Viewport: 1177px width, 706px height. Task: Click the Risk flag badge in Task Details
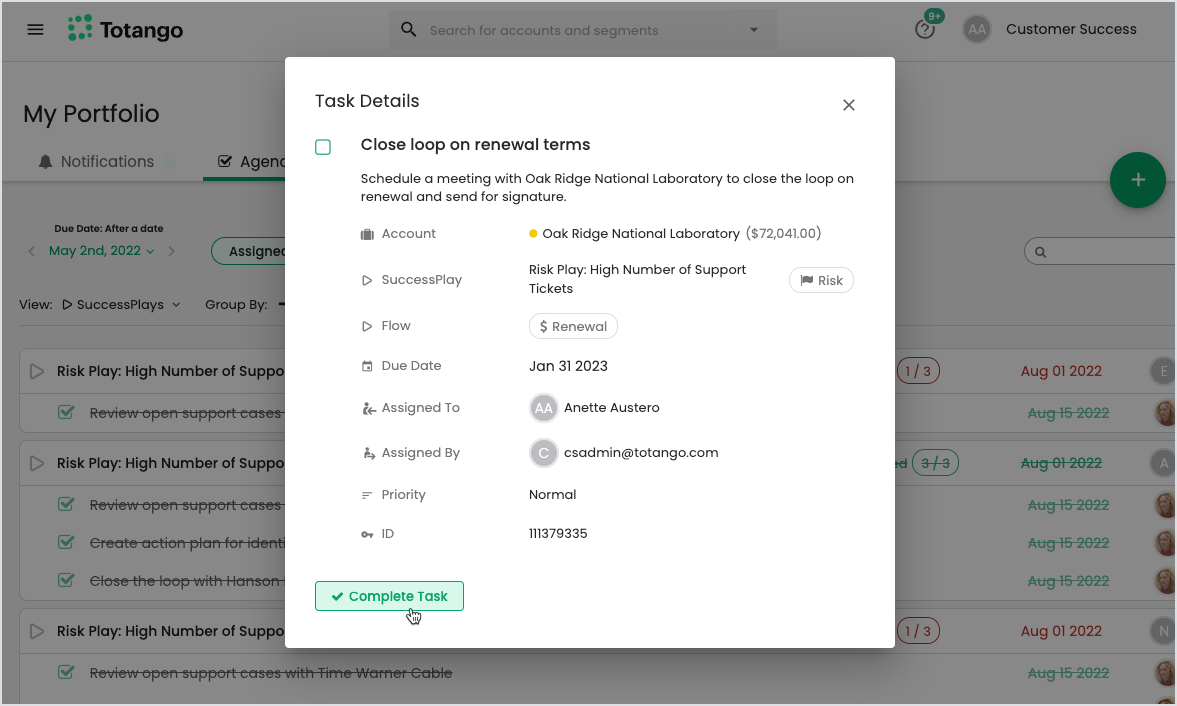tap(820, 280)
